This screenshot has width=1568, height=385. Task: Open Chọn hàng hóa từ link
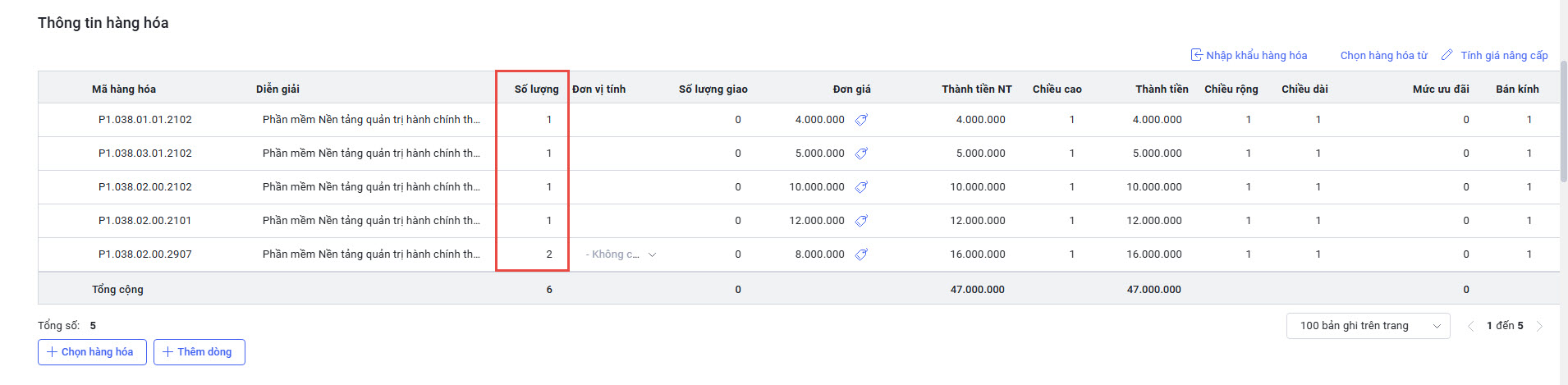tap(1383, 56)
